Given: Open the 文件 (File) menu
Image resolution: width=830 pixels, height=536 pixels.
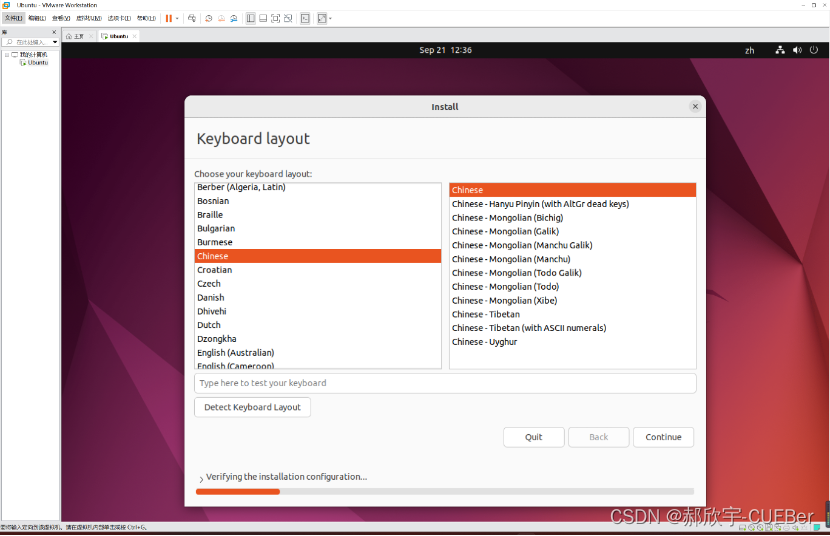Looking at the screenshot, I should 13,18.
